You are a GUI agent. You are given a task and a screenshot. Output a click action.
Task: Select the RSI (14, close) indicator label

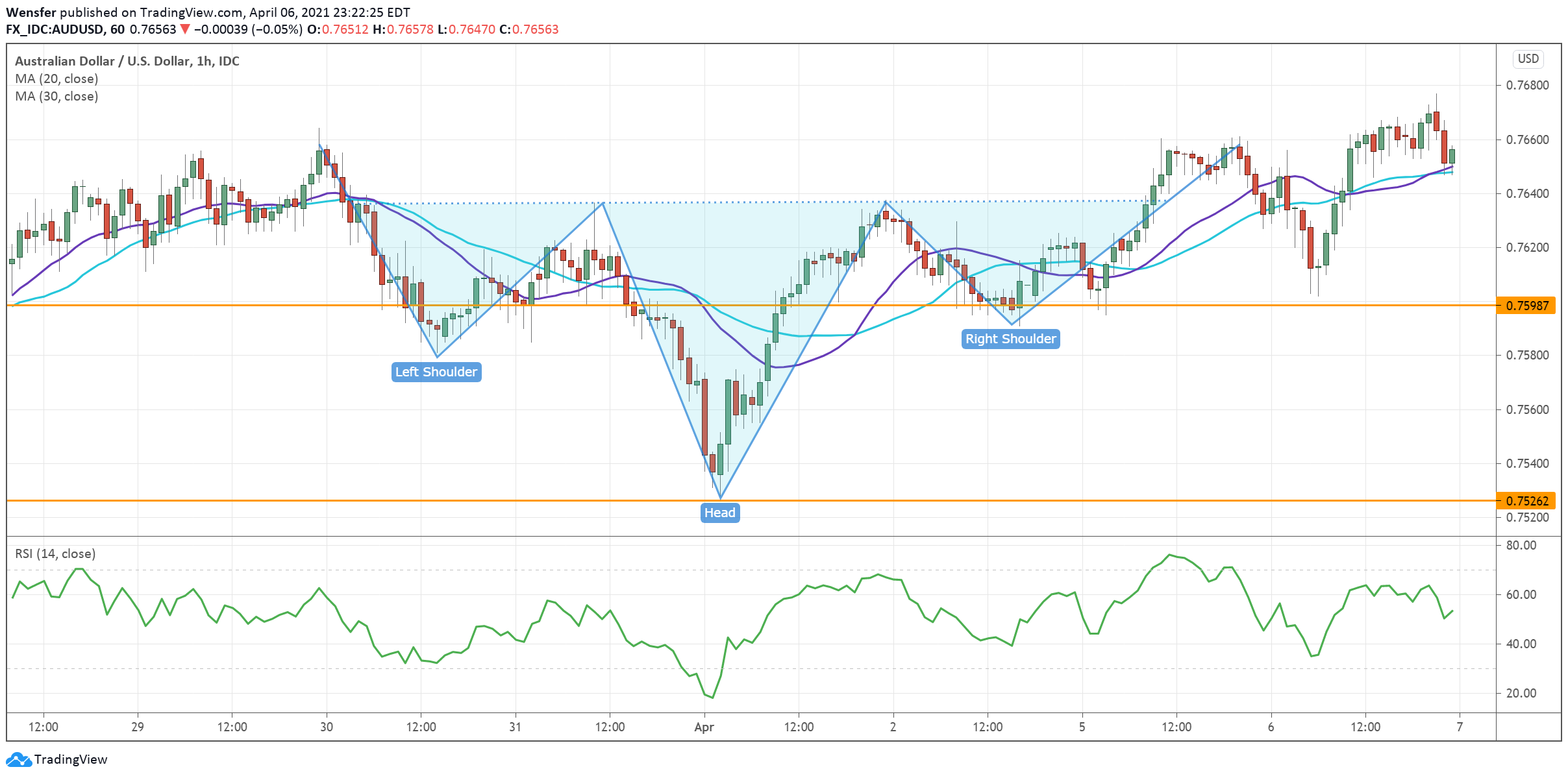coord(55,553)
